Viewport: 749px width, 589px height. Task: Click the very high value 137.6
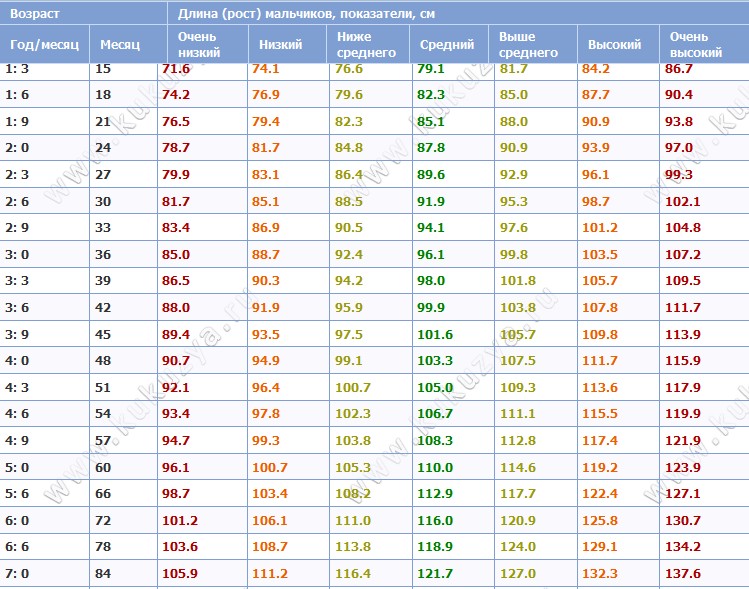683,573
